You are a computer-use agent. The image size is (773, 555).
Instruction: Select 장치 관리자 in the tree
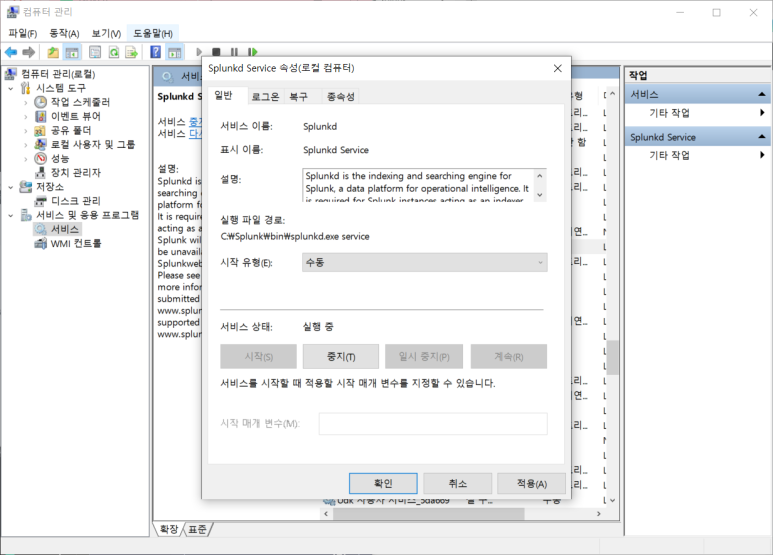tap(75, 173)
